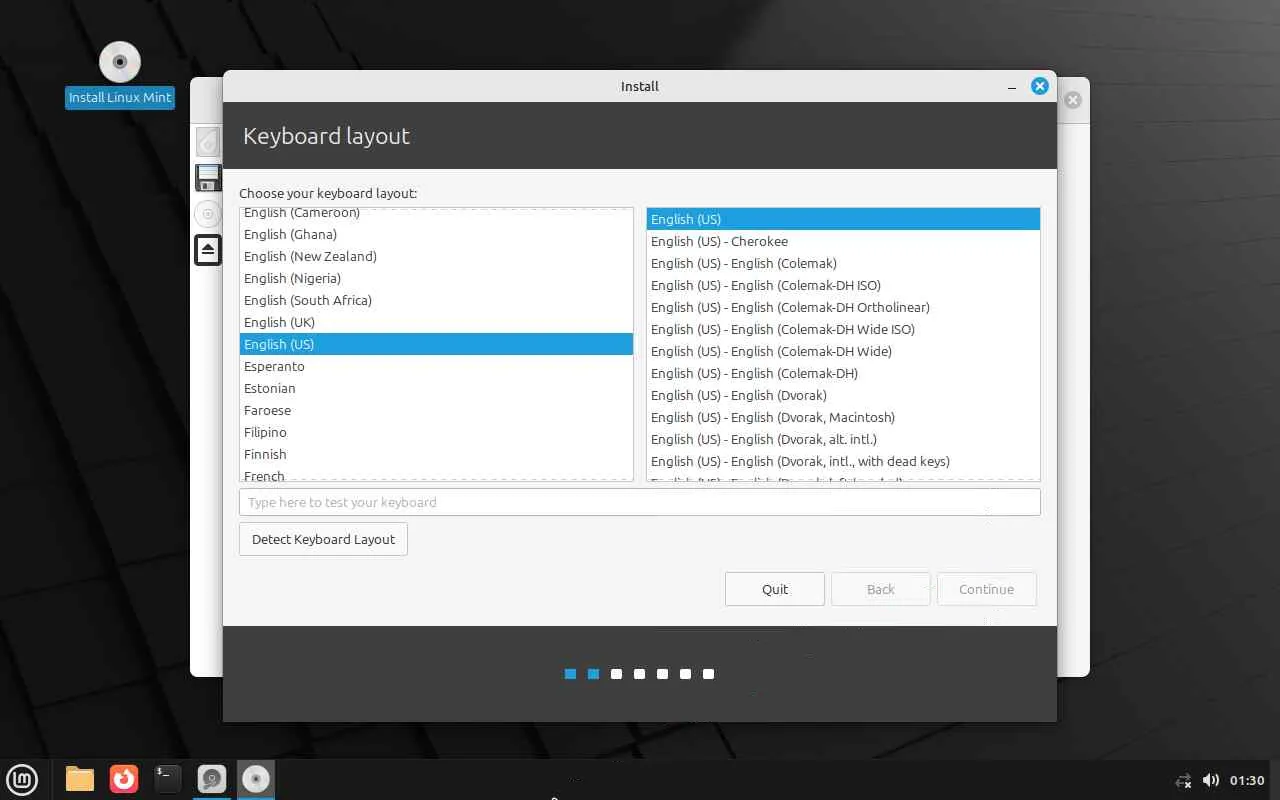Select the Colemak-DH ISO variant

click(843, 285)
